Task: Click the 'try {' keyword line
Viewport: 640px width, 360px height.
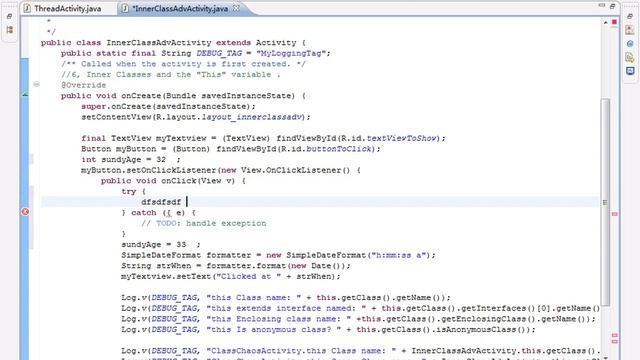Action: coord(133,191)
